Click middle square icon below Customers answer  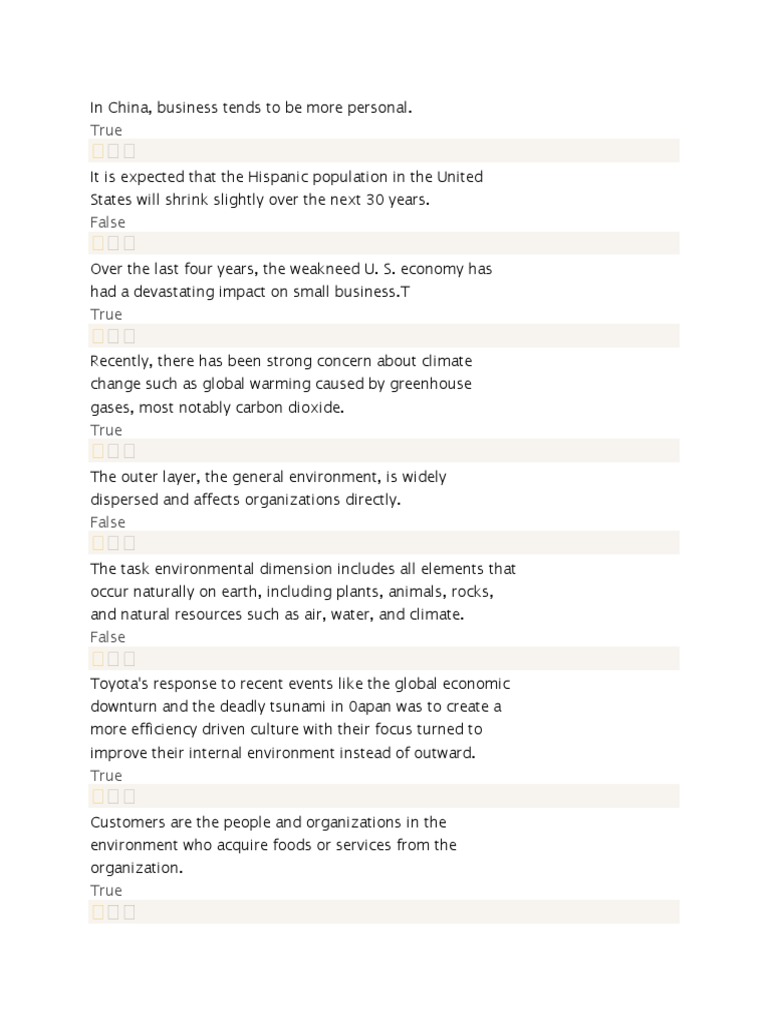[x=113, y=911]
